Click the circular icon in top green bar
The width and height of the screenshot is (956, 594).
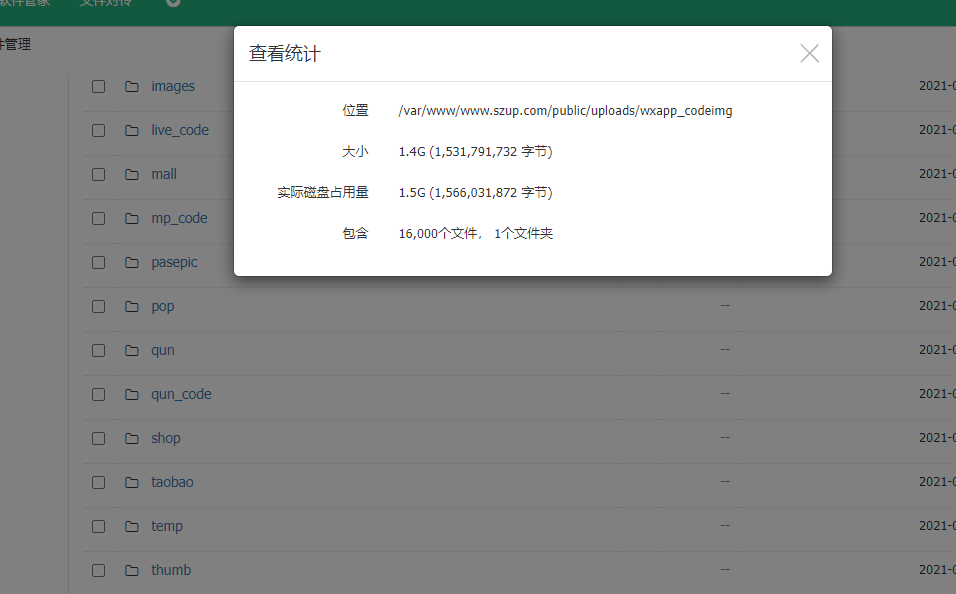[x=173, y=3]
